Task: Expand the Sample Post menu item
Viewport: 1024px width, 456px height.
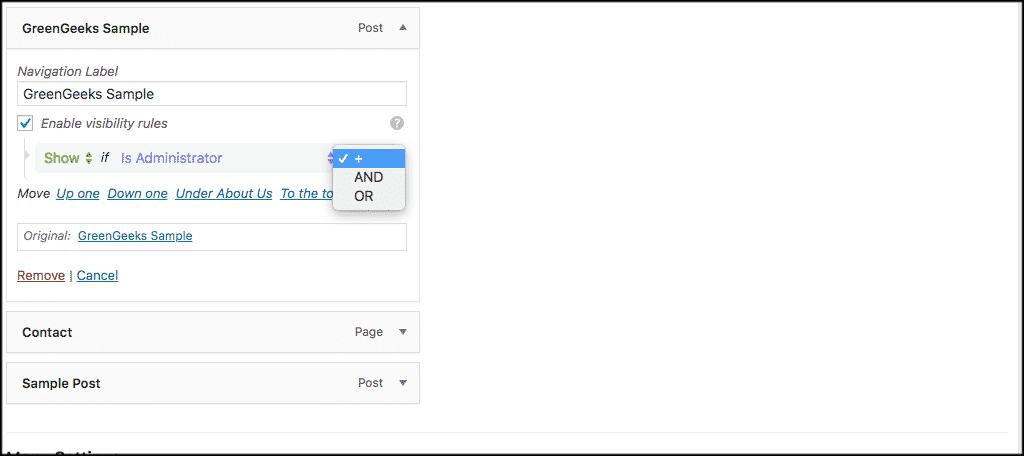Action: (x=403, y=383)
